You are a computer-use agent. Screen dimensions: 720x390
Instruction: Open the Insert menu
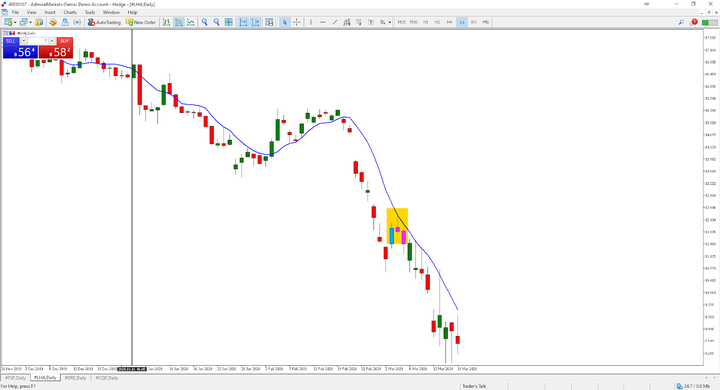[x=50, y=12]
